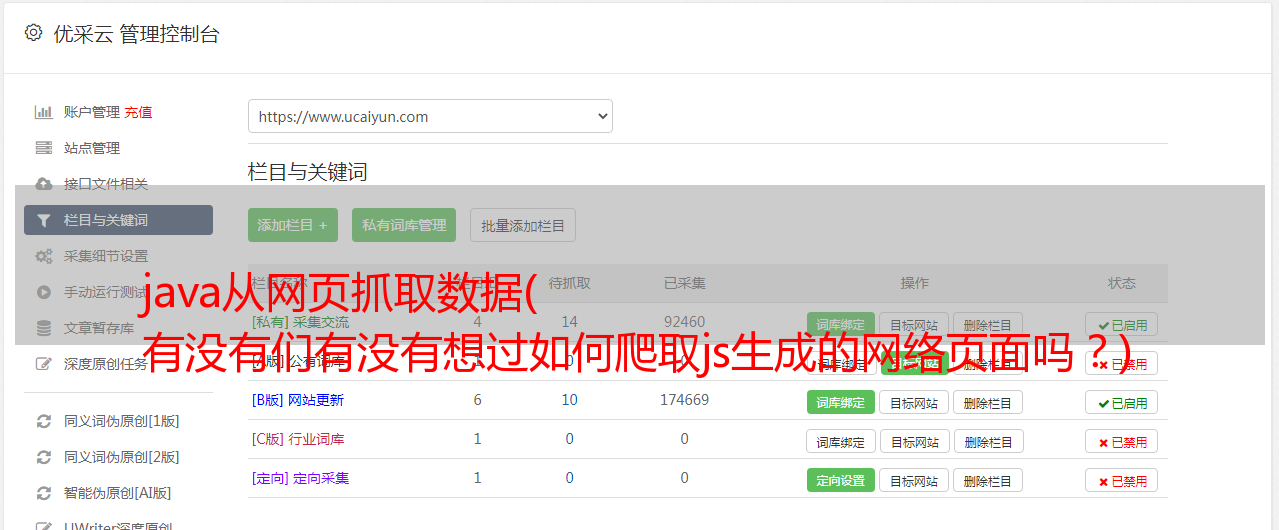
Task: Click the 添加栏目 + button
Action: point(293,225)
